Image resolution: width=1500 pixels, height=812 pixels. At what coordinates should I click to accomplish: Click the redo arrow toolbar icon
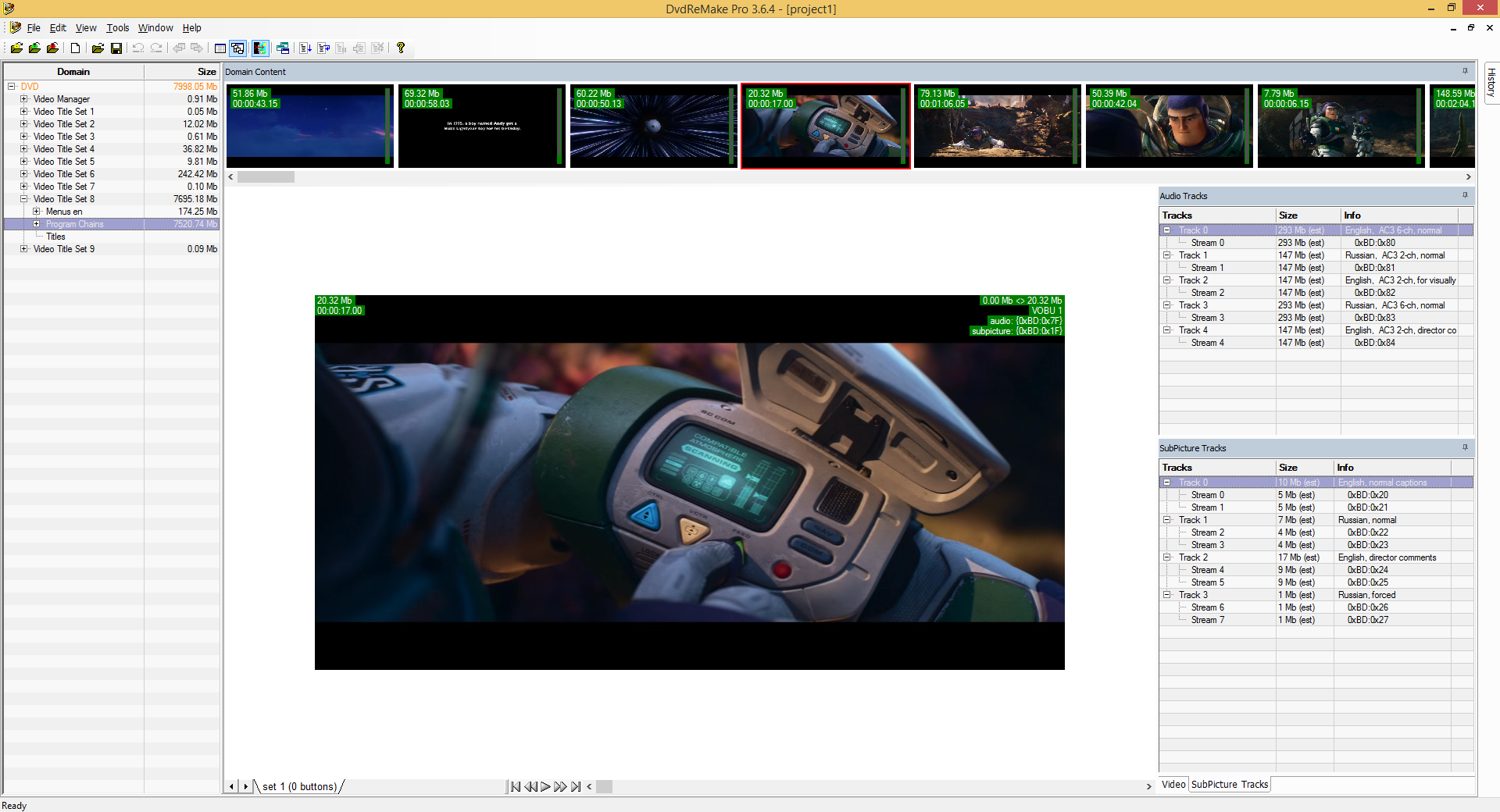coord(156,48)
